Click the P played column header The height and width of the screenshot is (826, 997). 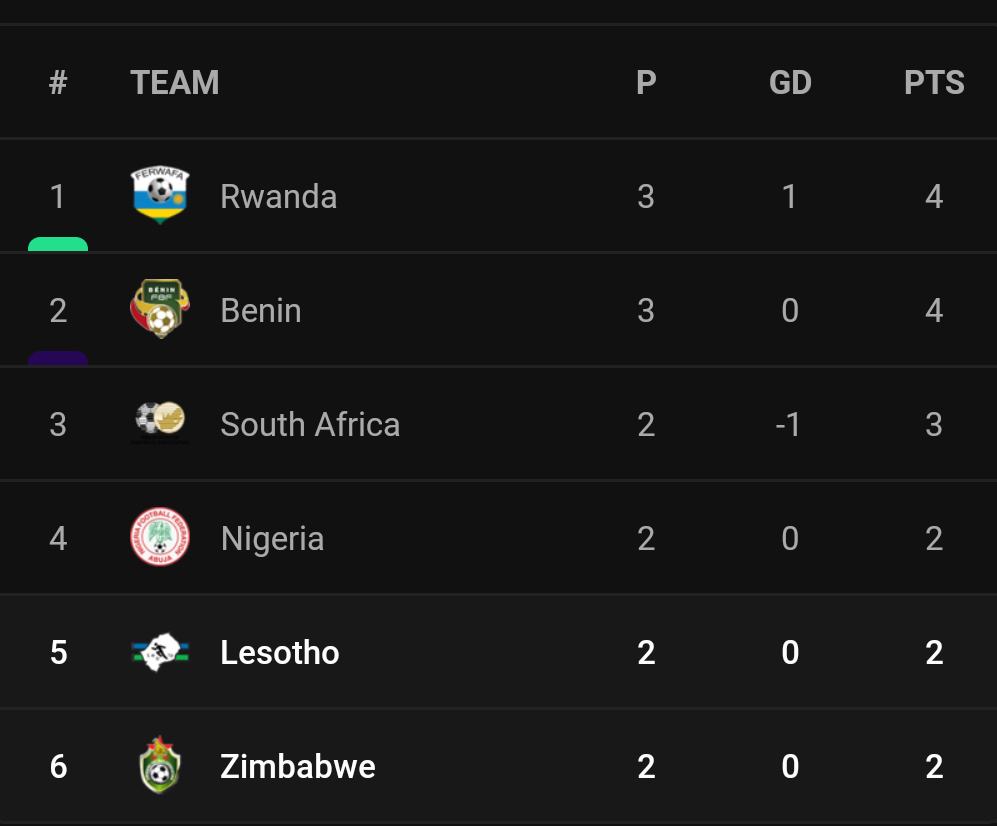[646, 82]
